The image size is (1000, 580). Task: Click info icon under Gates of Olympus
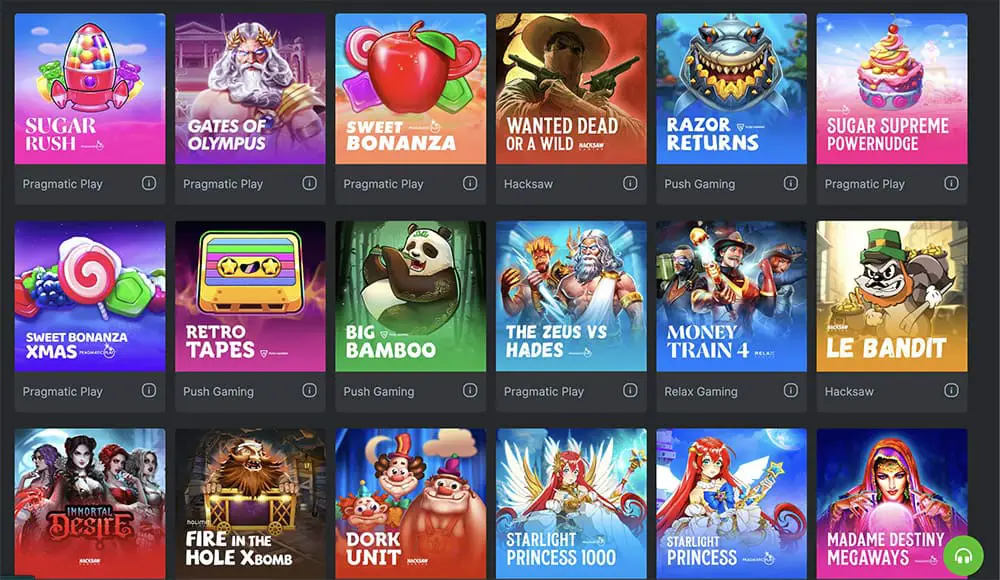309,183
